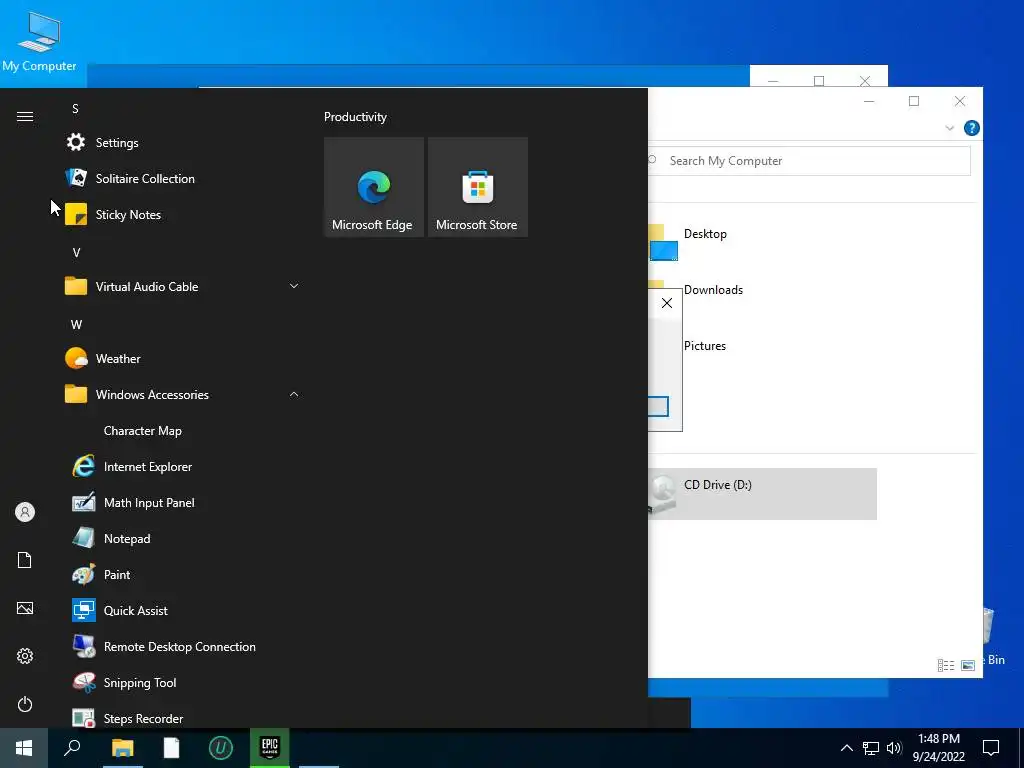Open Character Map entry
1024x768 pixels.
183,430
